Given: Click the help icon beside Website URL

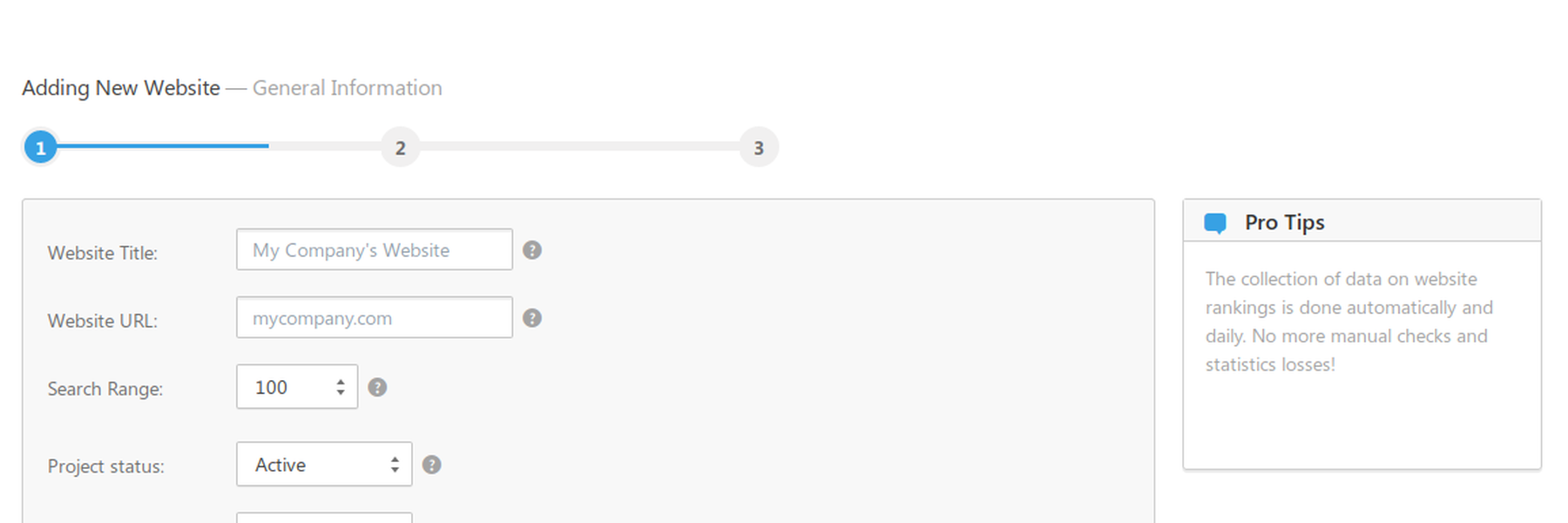Looking at the screenshot, I should tap(532, 318).
